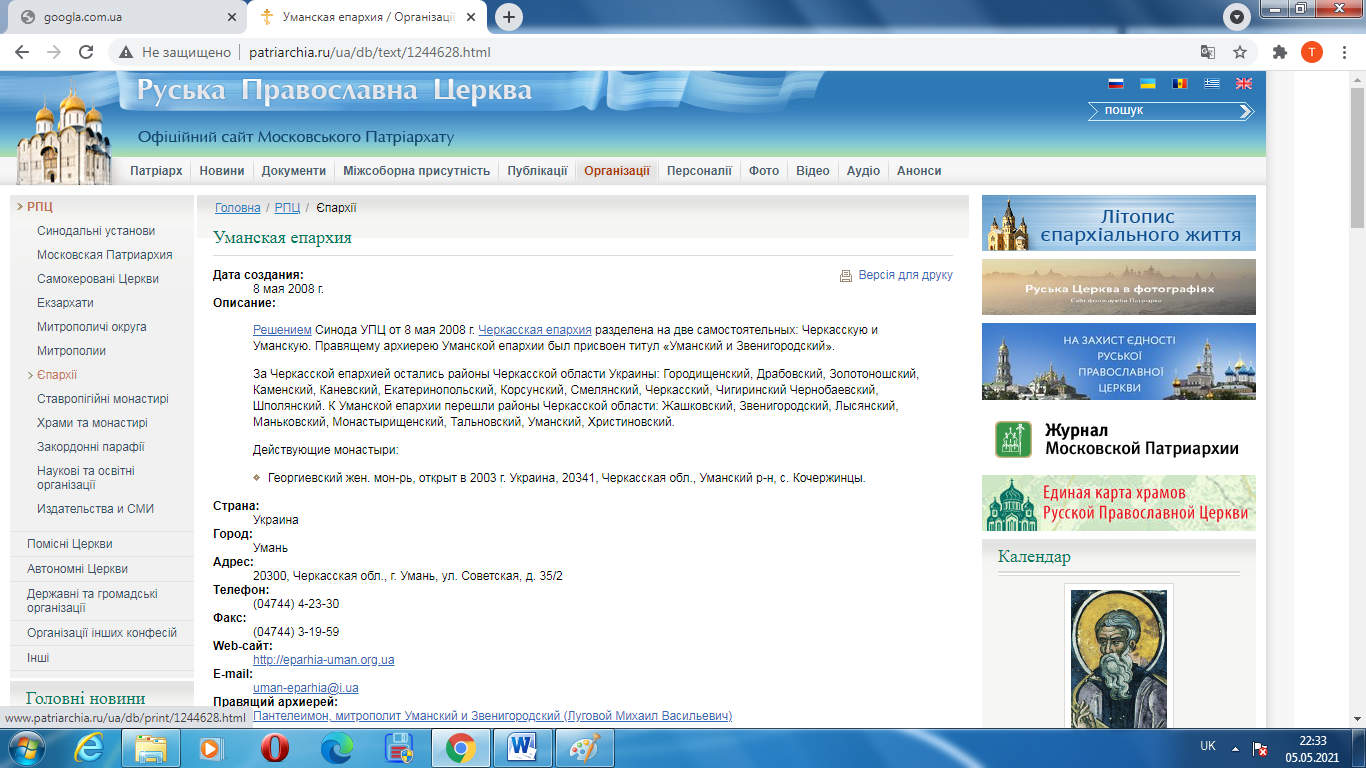This screenshot has height=768, width=1366.
Task: Open Організації menu item
Action: point(617,171)
